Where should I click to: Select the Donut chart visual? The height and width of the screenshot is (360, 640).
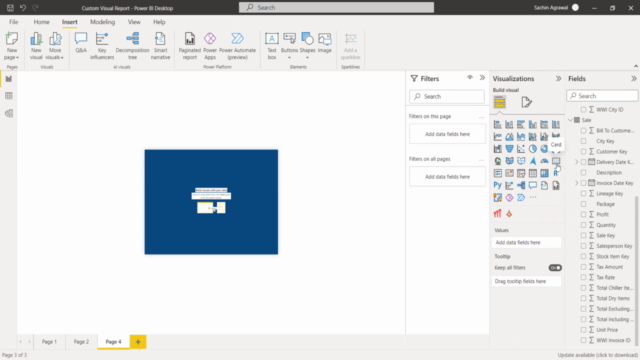[544, 149]
